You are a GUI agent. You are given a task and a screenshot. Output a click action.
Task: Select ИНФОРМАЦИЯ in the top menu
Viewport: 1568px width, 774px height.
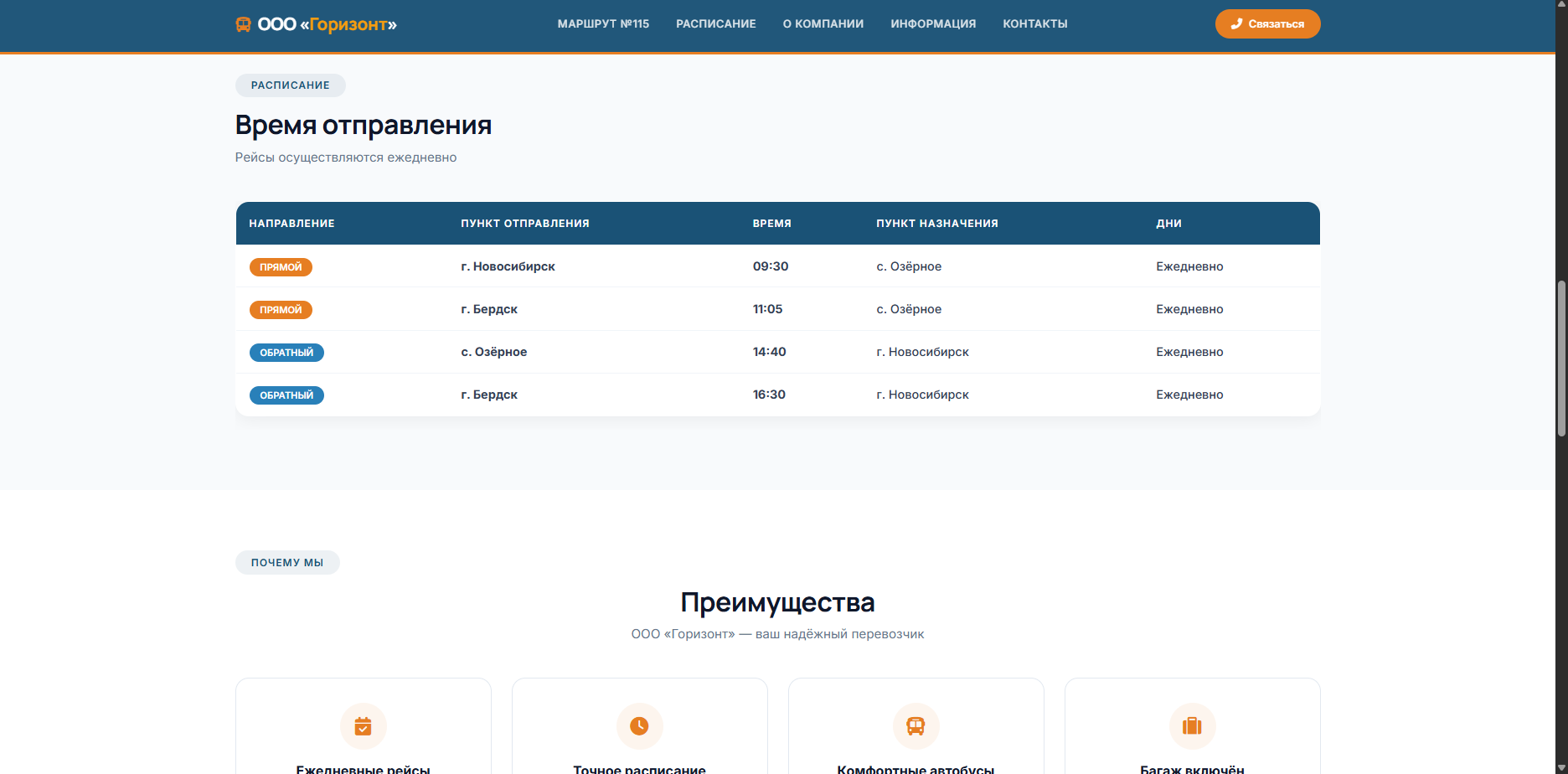pos(933,23)
